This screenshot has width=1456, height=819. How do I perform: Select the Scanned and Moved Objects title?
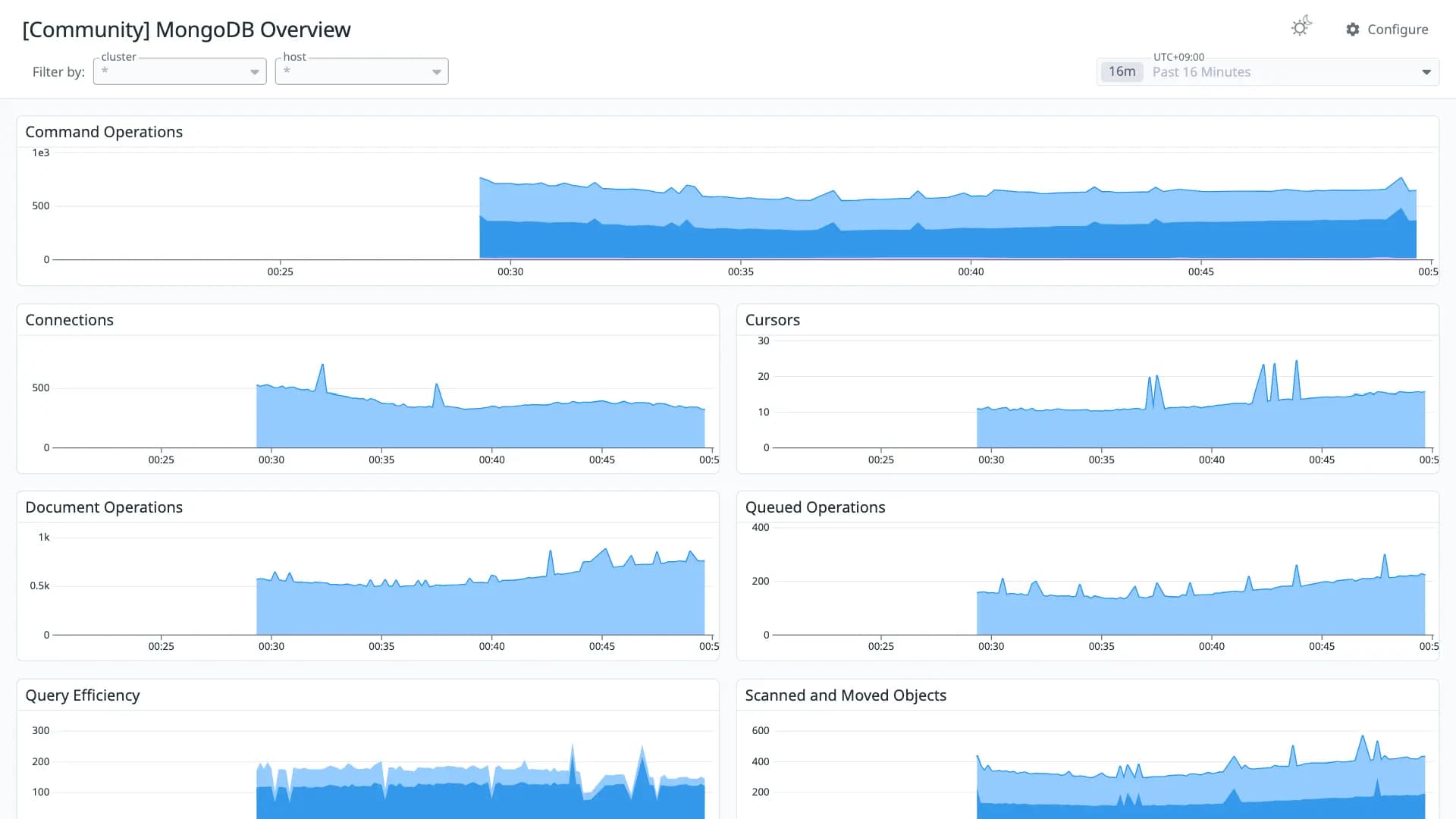pos(846,695)
